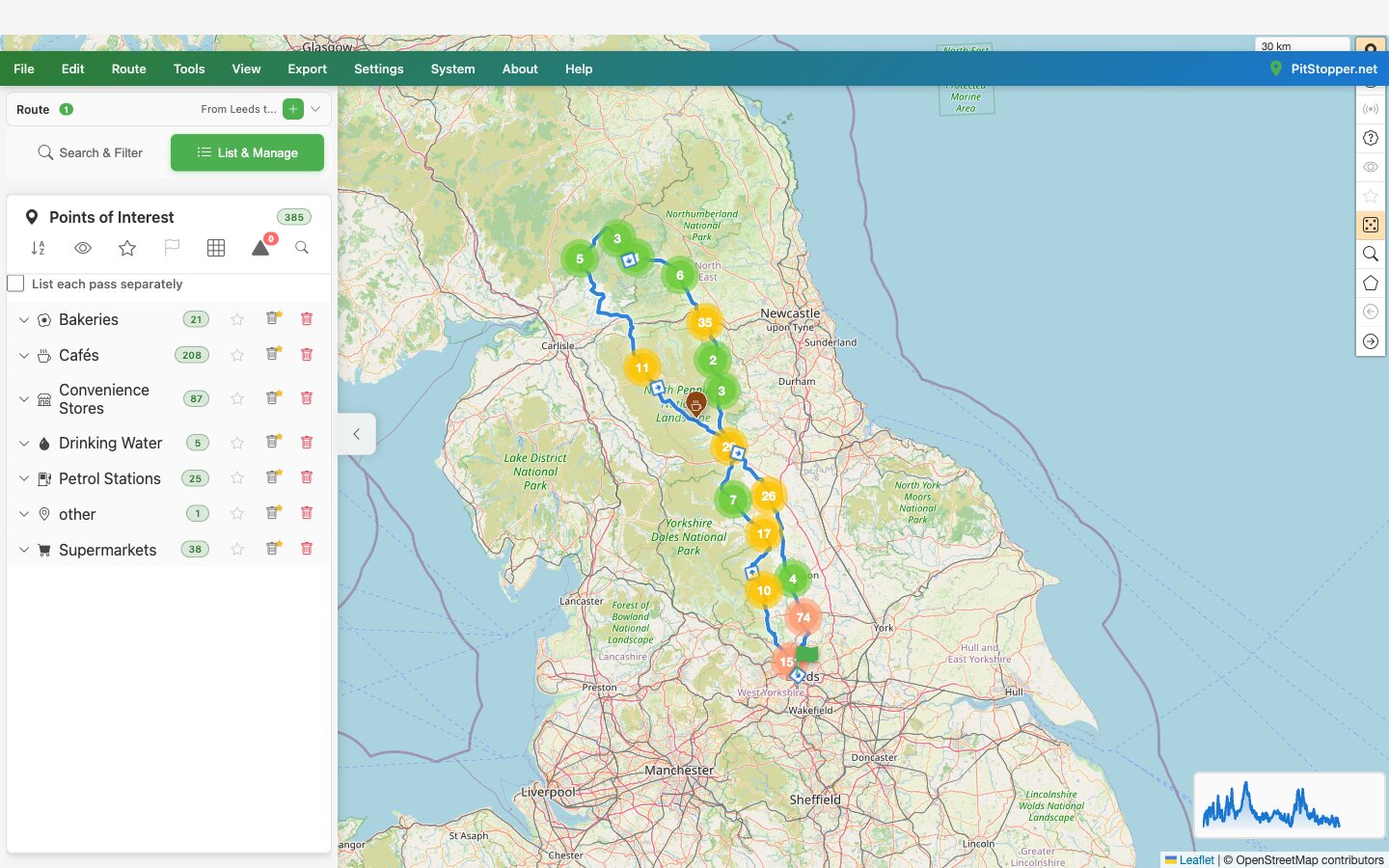Open the Settings menu

(x=379, y=68)
